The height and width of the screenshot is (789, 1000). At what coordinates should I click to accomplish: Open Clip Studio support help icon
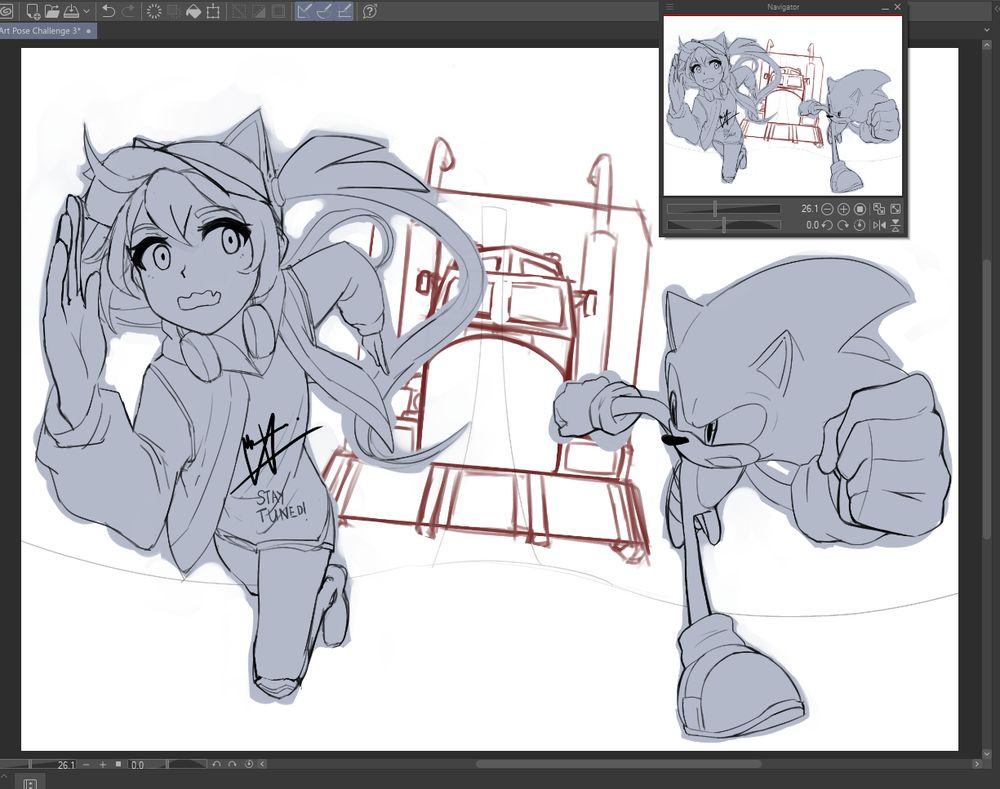pos(369,11)
